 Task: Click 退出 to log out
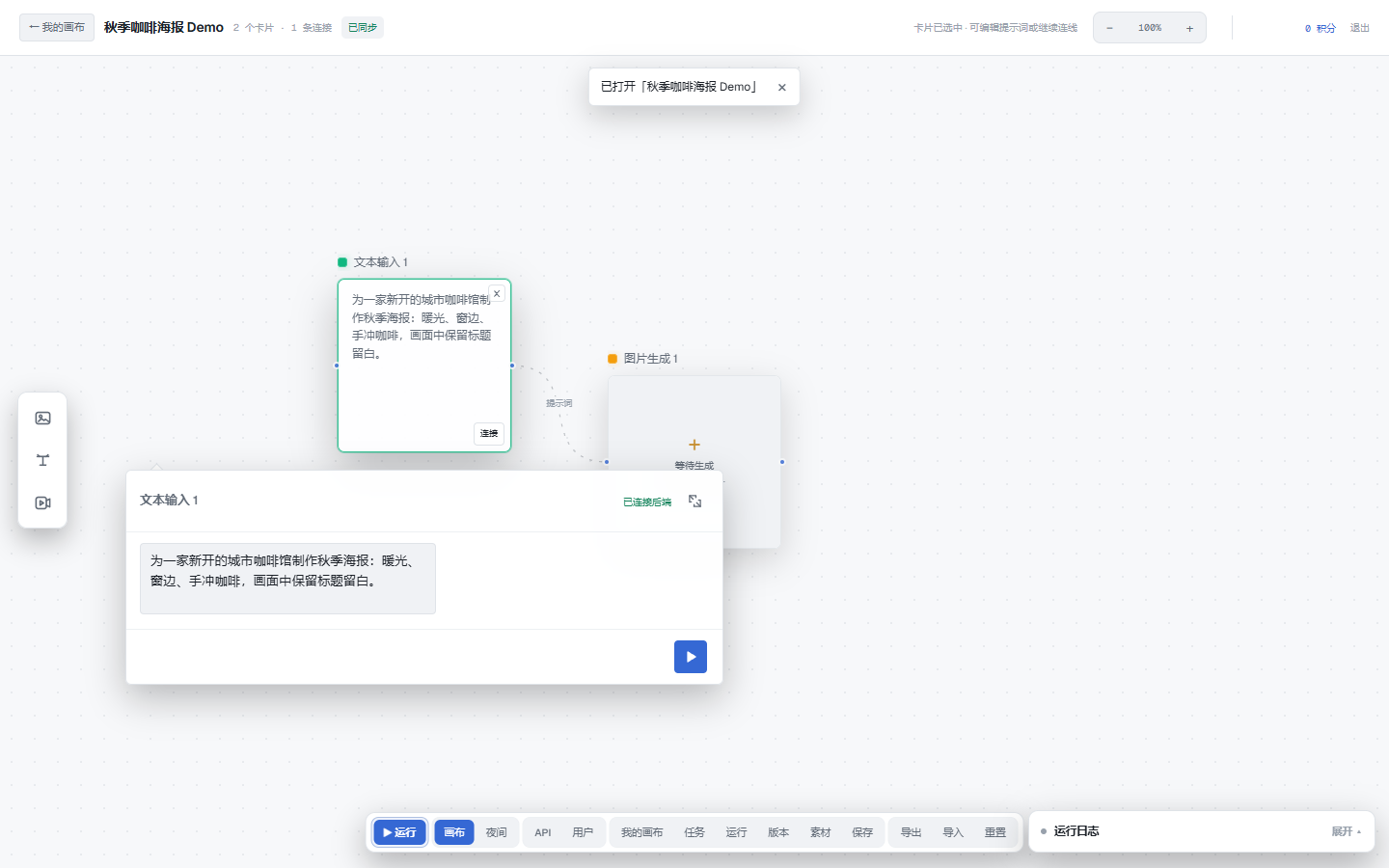(1360, 28)
